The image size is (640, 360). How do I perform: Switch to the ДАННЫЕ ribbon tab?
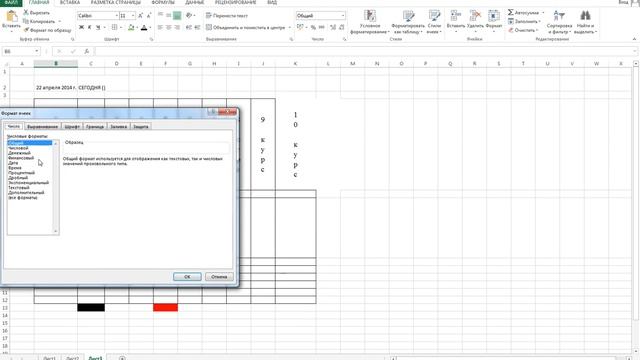point(195,2)
